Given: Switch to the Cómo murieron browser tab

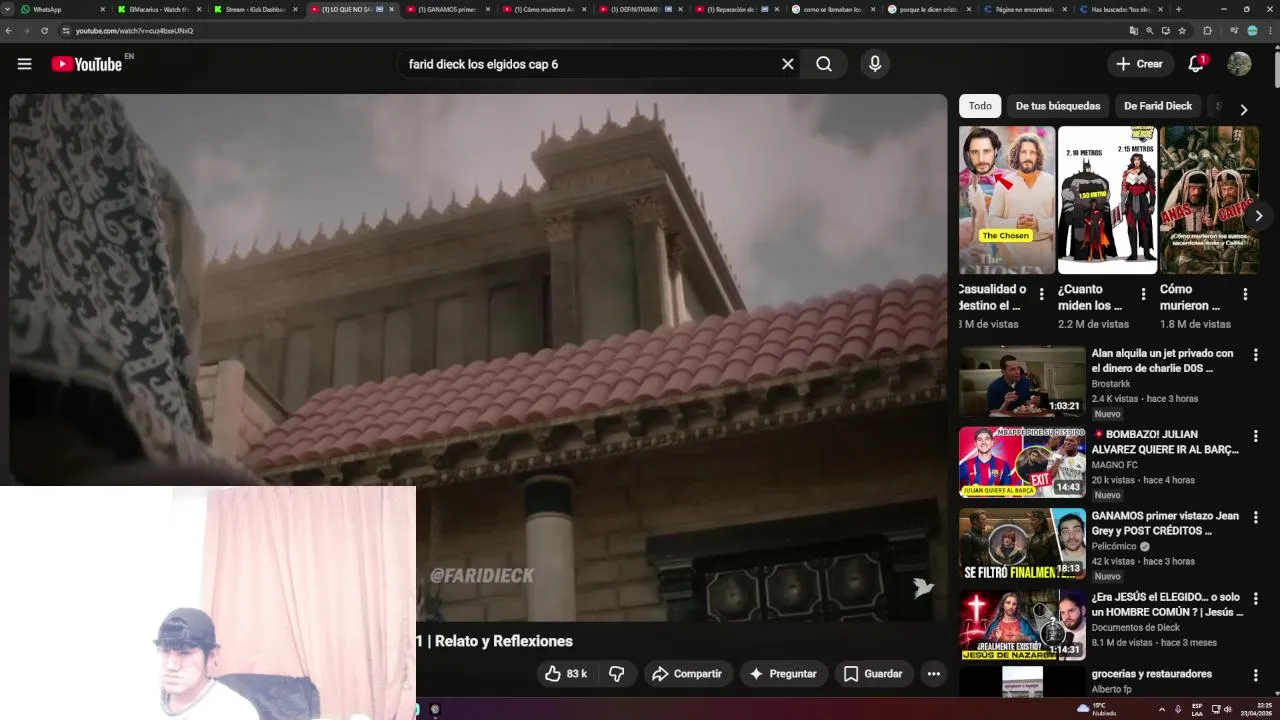Looking at the screenshot, I should click(x=544, y=9).
